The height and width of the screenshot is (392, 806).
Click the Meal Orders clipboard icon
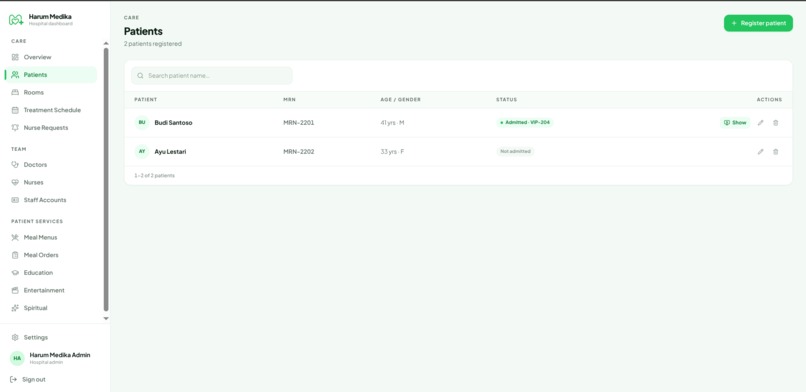(15, 255)
